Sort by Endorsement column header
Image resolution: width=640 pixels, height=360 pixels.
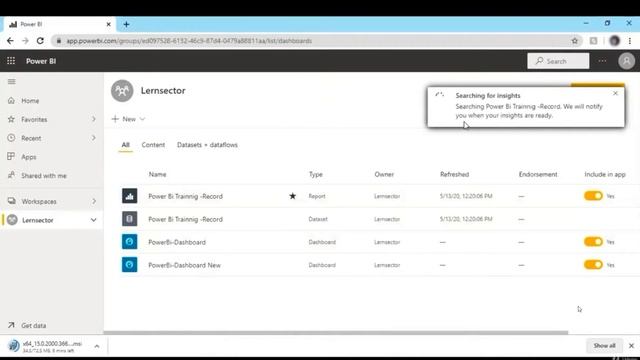point(538,174)
